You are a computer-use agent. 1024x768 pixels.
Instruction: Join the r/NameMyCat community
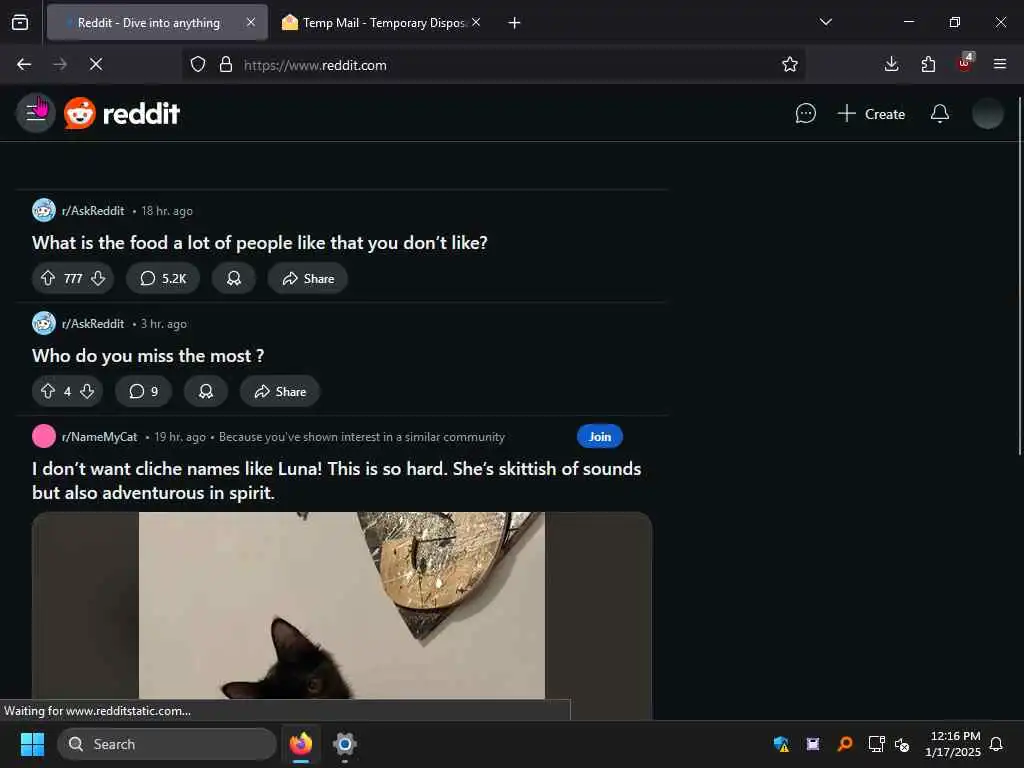pos(600,436)
